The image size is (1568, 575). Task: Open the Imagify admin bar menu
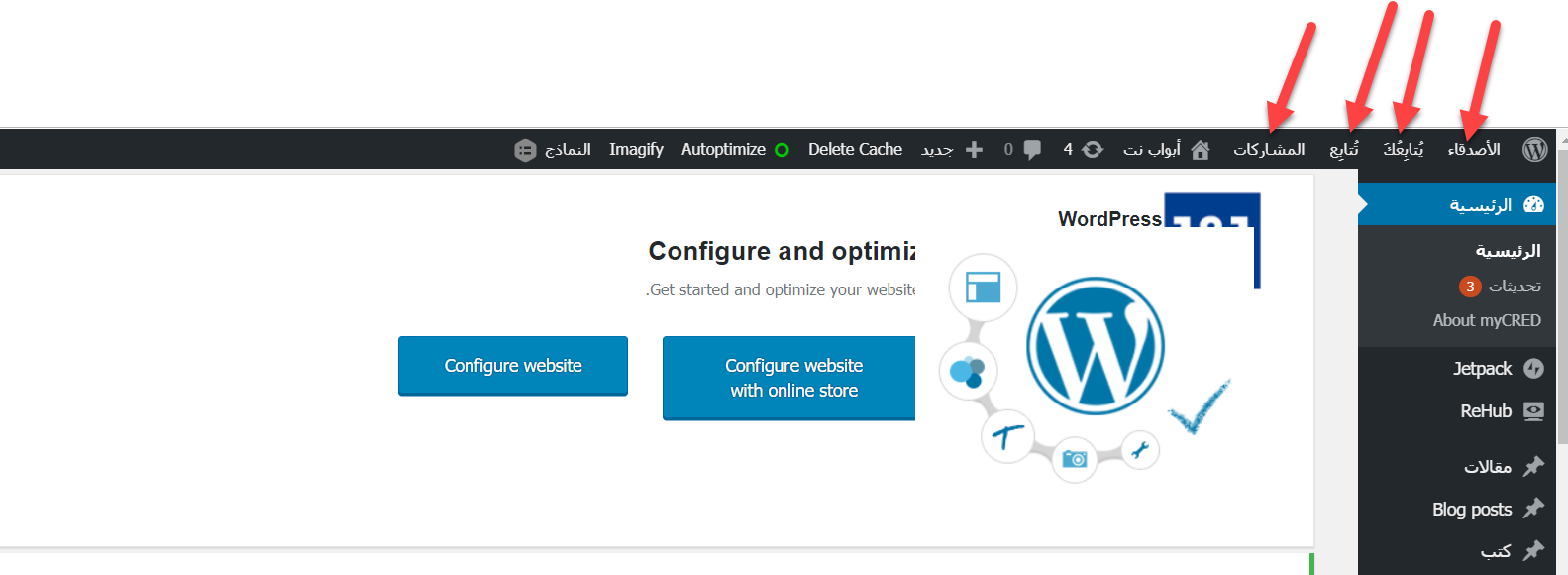(636, 149)
